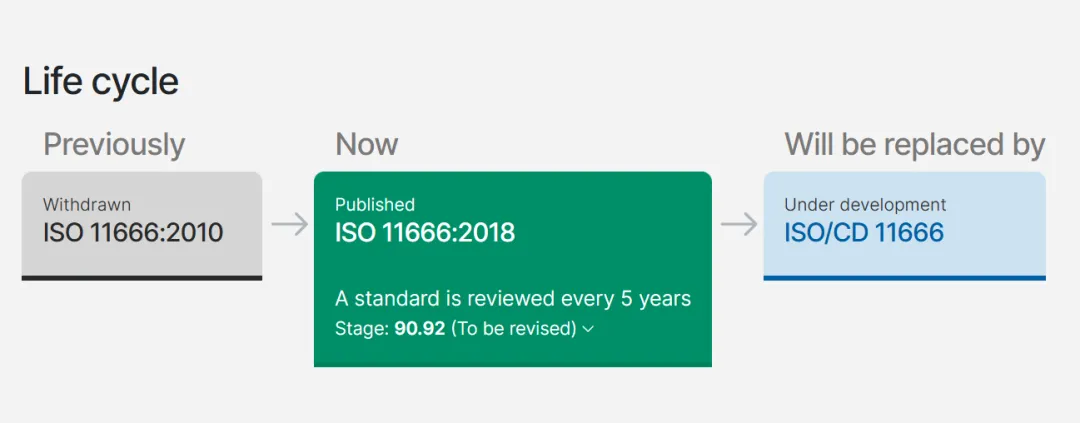
Task: Click 'A standard is reviewed every 5 years'
Action: point(513,299)
